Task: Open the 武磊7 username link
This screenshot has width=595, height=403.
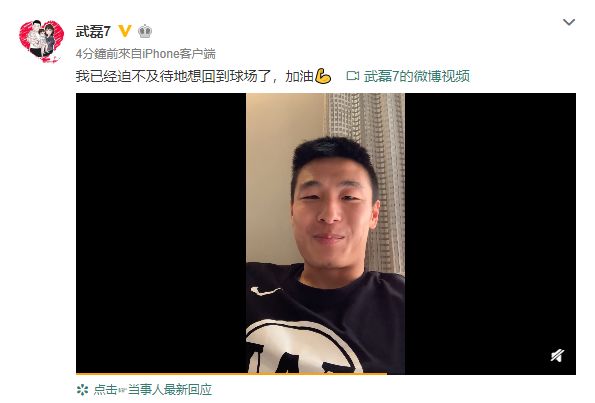Action: [93, 31]
